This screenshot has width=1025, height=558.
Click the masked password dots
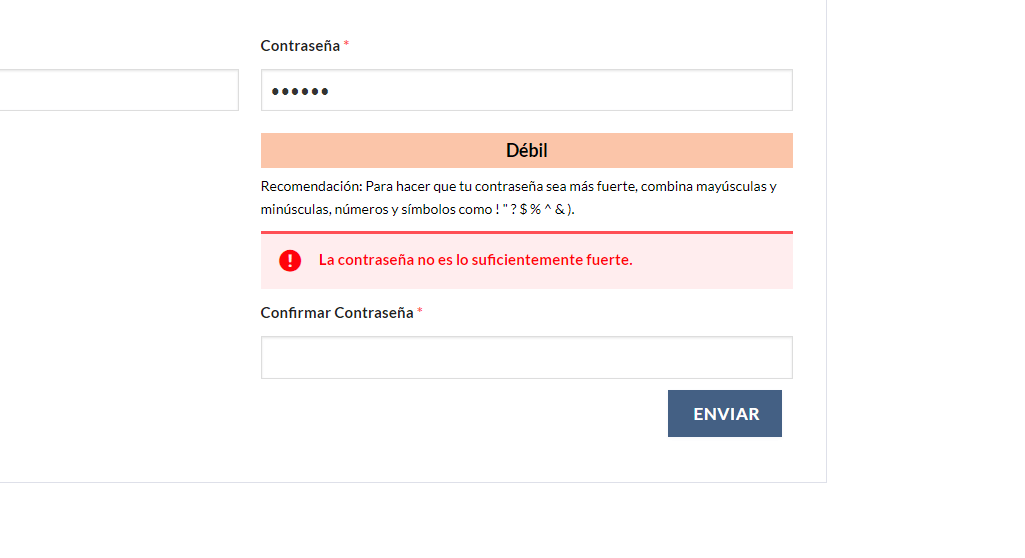point(300,91)
